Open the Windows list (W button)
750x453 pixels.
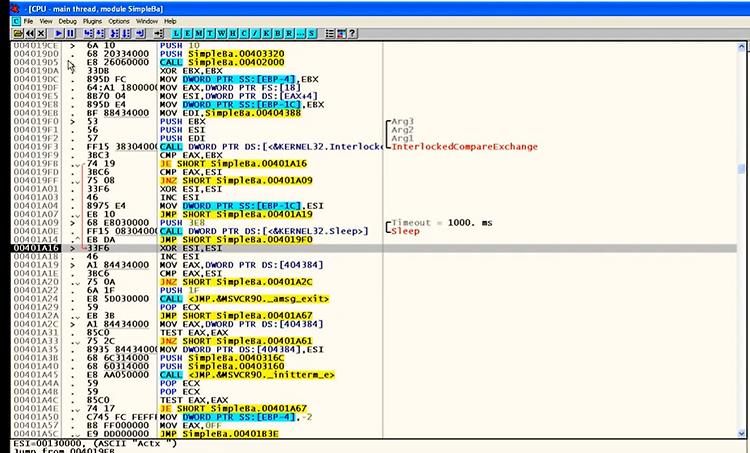(x=221, y=33)
